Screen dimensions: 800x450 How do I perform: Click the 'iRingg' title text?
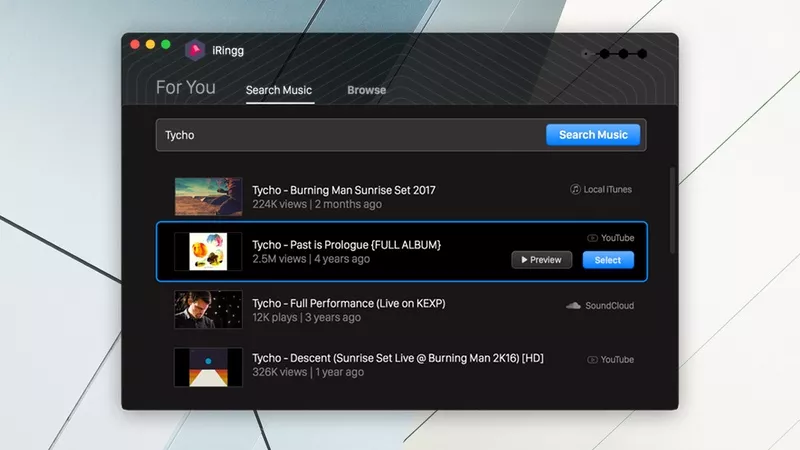(228, 51)
